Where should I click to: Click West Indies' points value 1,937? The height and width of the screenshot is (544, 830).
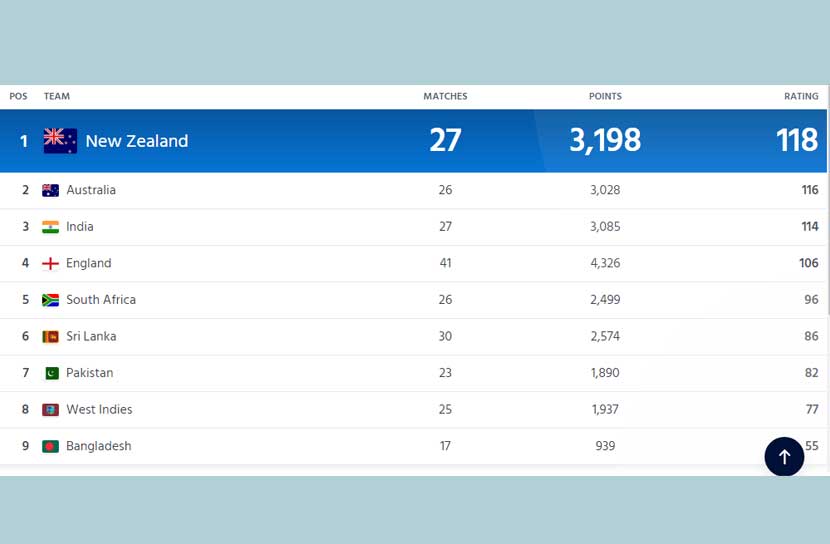pos(605,409)
